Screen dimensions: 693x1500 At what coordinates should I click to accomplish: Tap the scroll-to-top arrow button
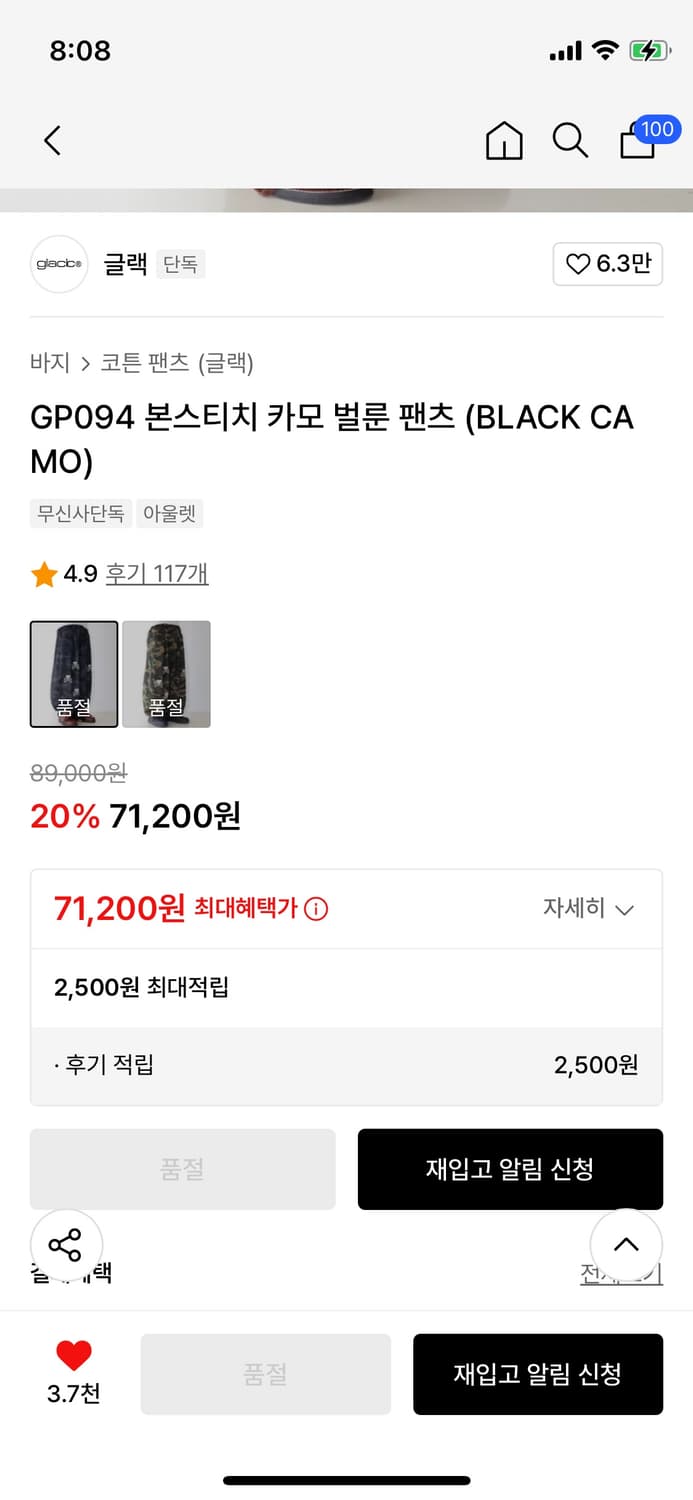(x=626, y=1245)
